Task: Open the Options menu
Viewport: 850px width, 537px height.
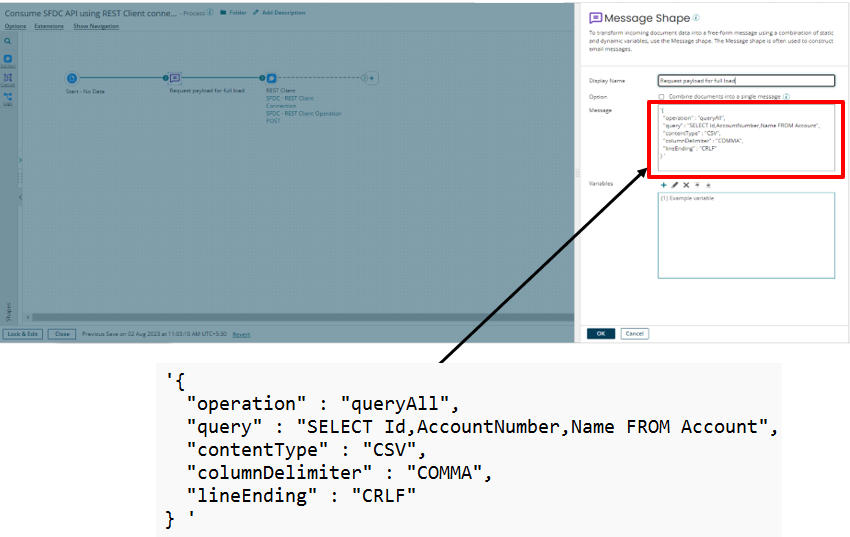Action: point(15,26)
